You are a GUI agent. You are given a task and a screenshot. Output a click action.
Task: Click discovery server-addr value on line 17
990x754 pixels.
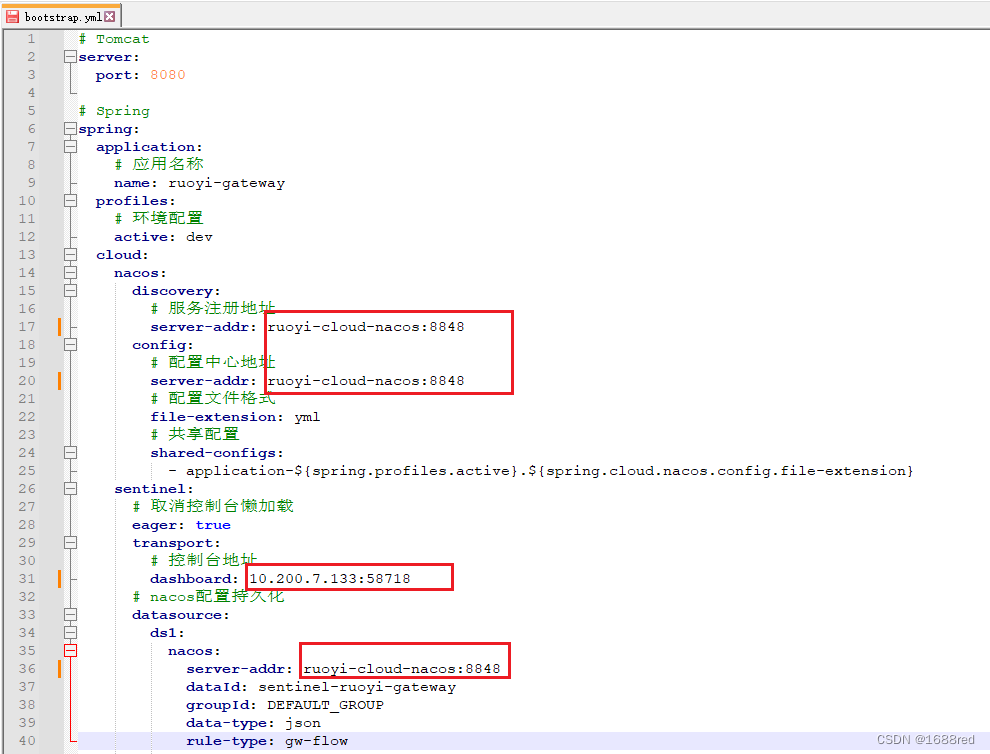tap(366, 327)
